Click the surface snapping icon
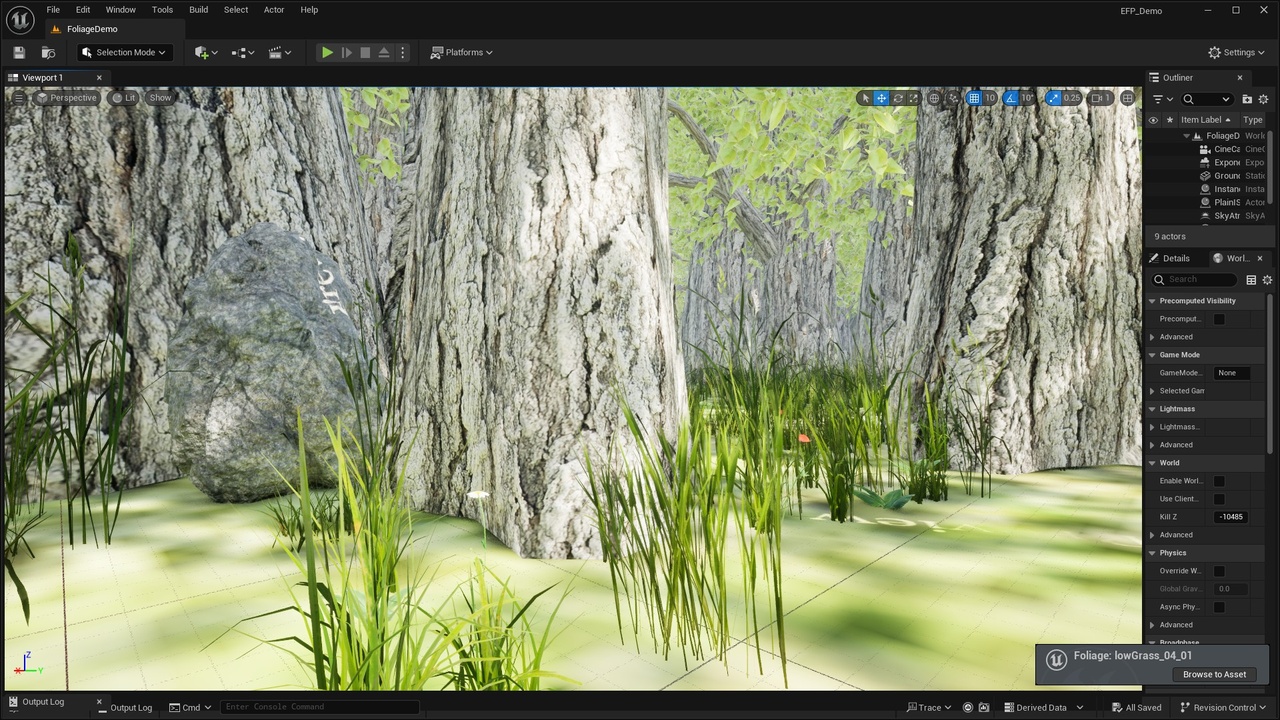Image resolution: width=1280 pixels, height=720 pixels. coord(951,98)
